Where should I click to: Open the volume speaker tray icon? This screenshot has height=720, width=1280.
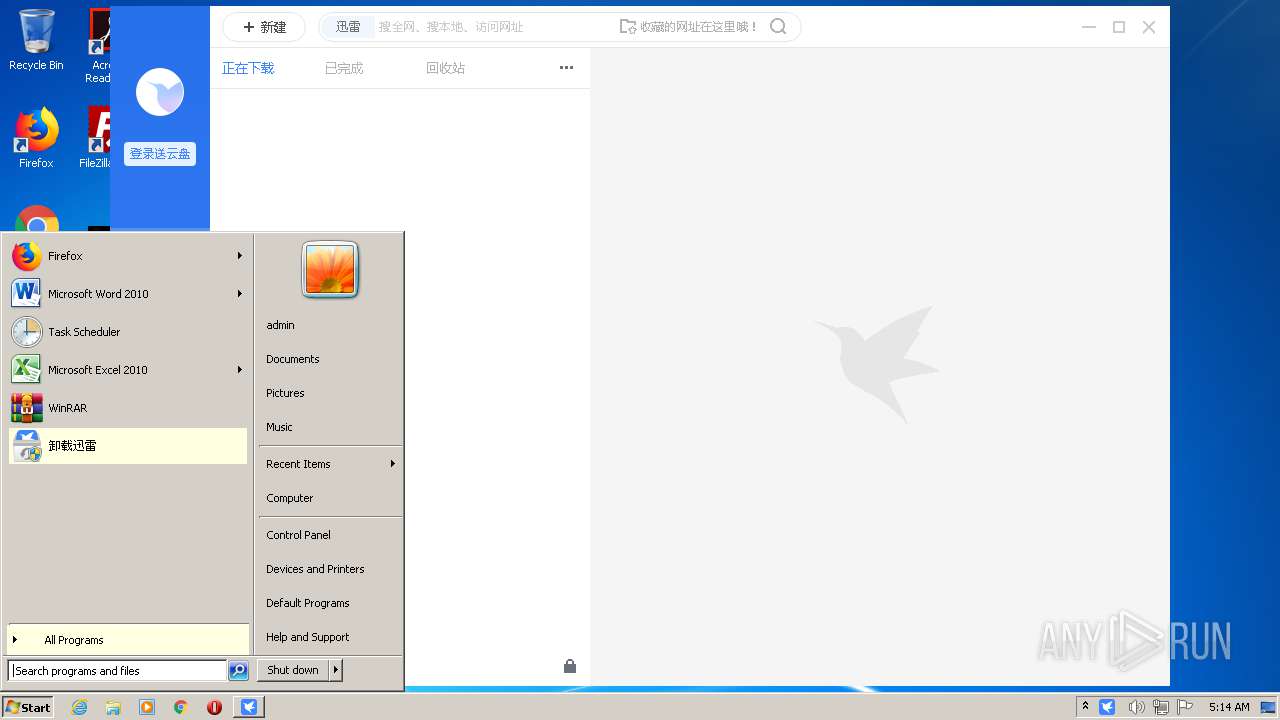[x=1135, y=707]
